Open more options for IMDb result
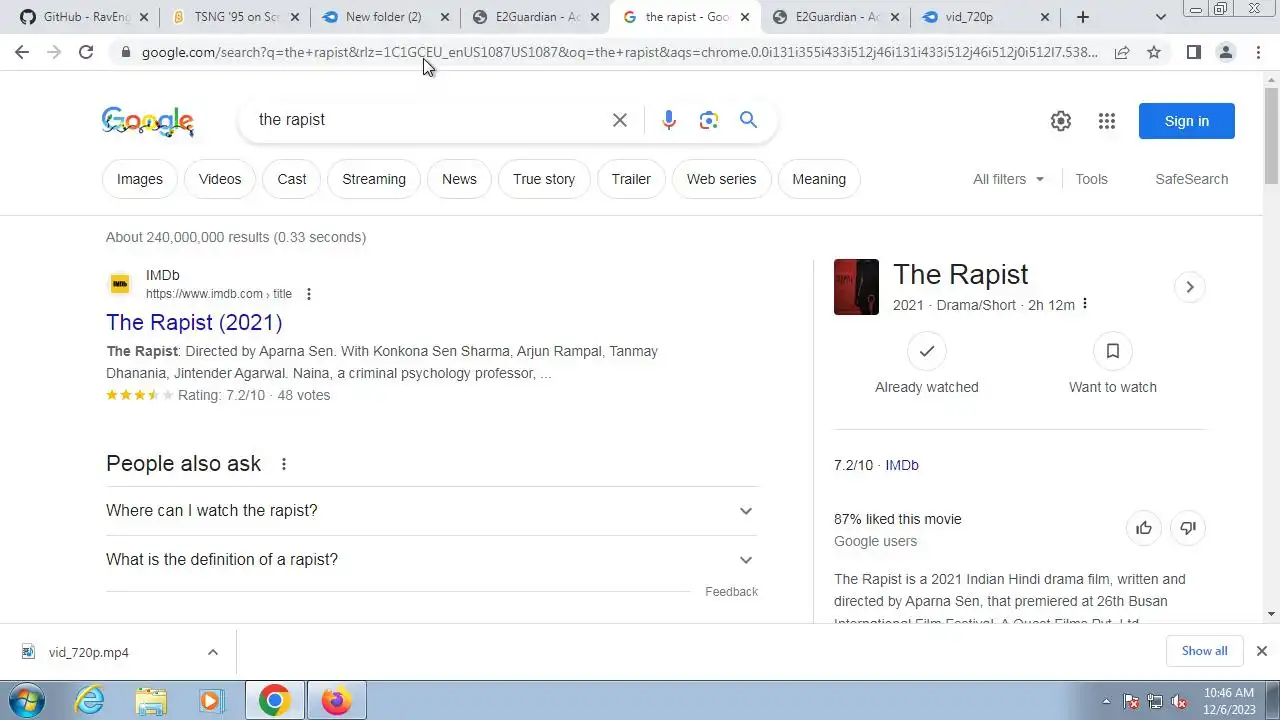 [x=308, y=294]
